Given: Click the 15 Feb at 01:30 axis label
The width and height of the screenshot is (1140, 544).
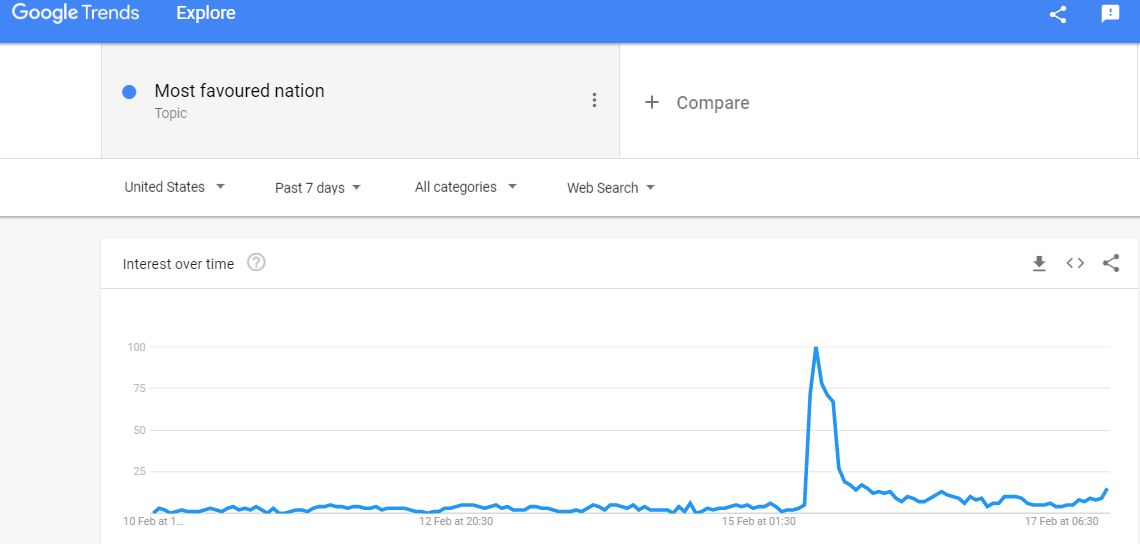Looking at the screenshot, I should [x=758, y=521].
